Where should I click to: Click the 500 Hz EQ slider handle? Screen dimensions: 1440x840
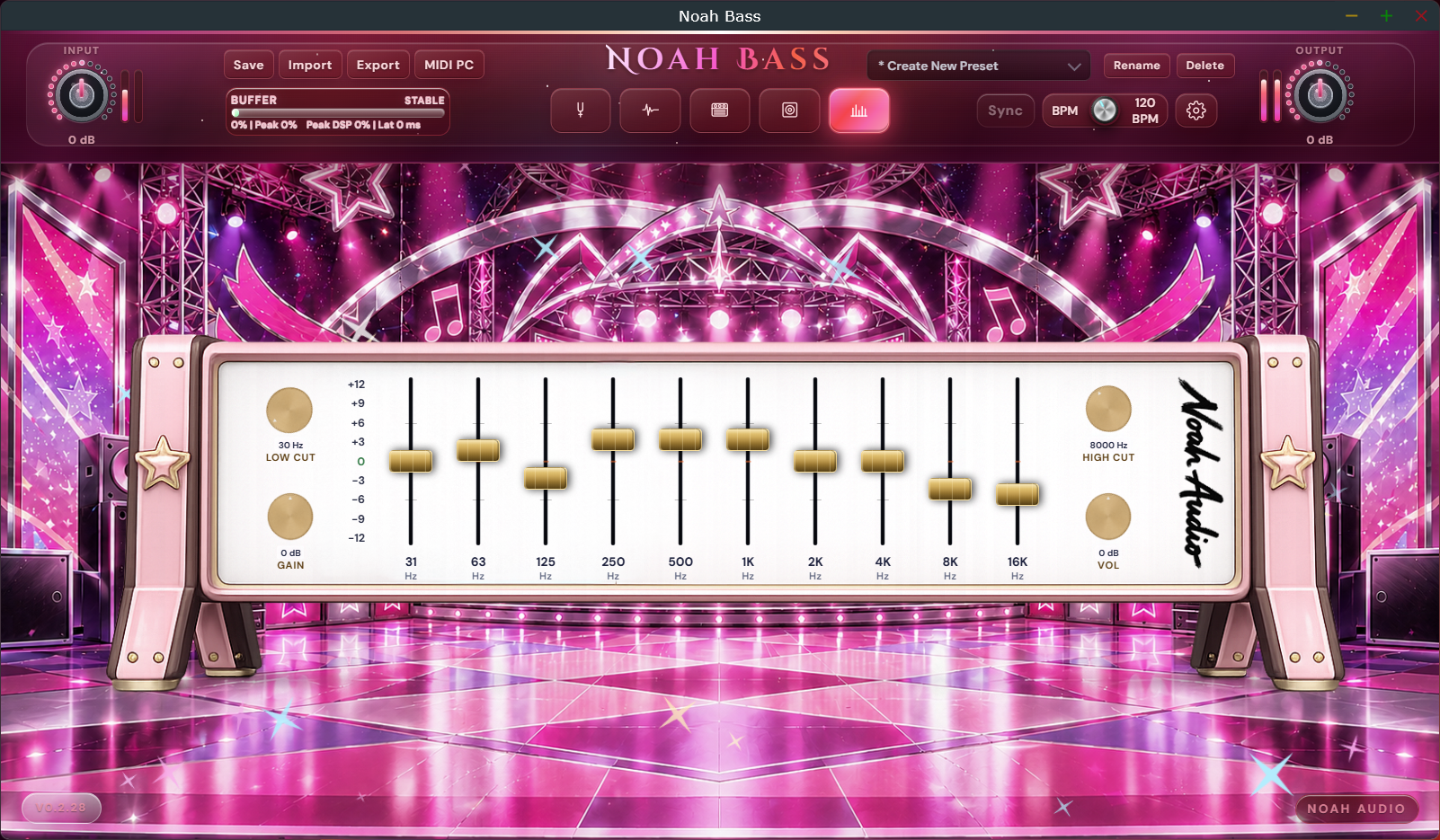click(x=680, y=439)
